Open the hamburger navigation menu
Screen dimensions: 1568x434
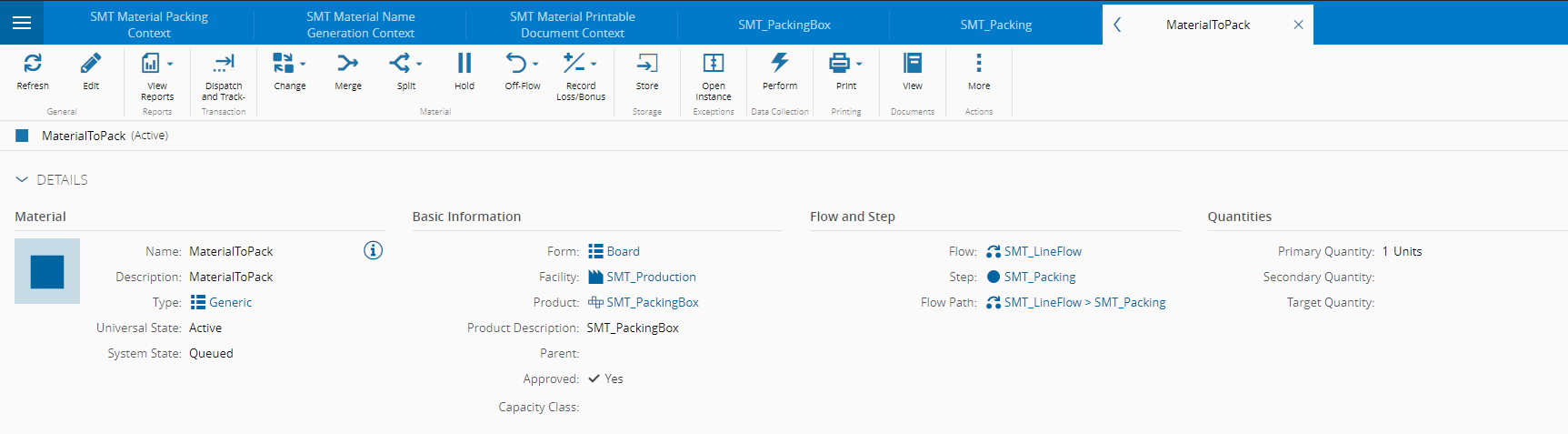coord(22,23)
